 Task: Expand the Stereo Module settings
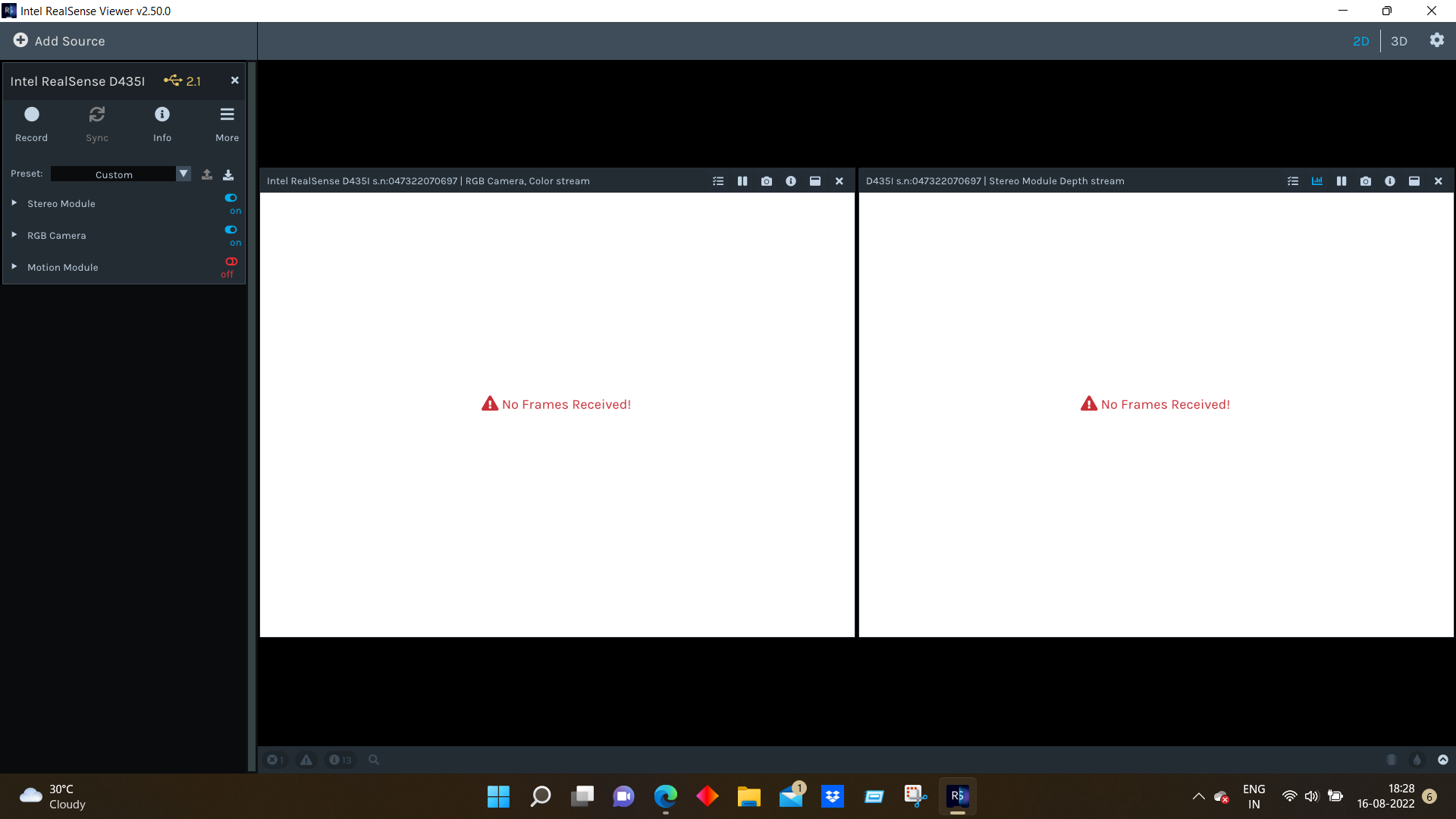(13, 202)
